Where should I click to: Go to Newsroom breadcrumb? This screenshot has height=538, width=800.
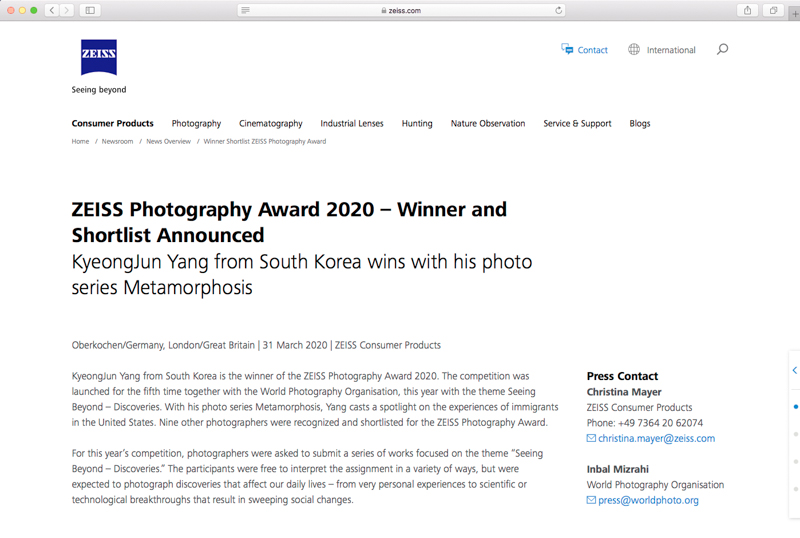(117, 141)
